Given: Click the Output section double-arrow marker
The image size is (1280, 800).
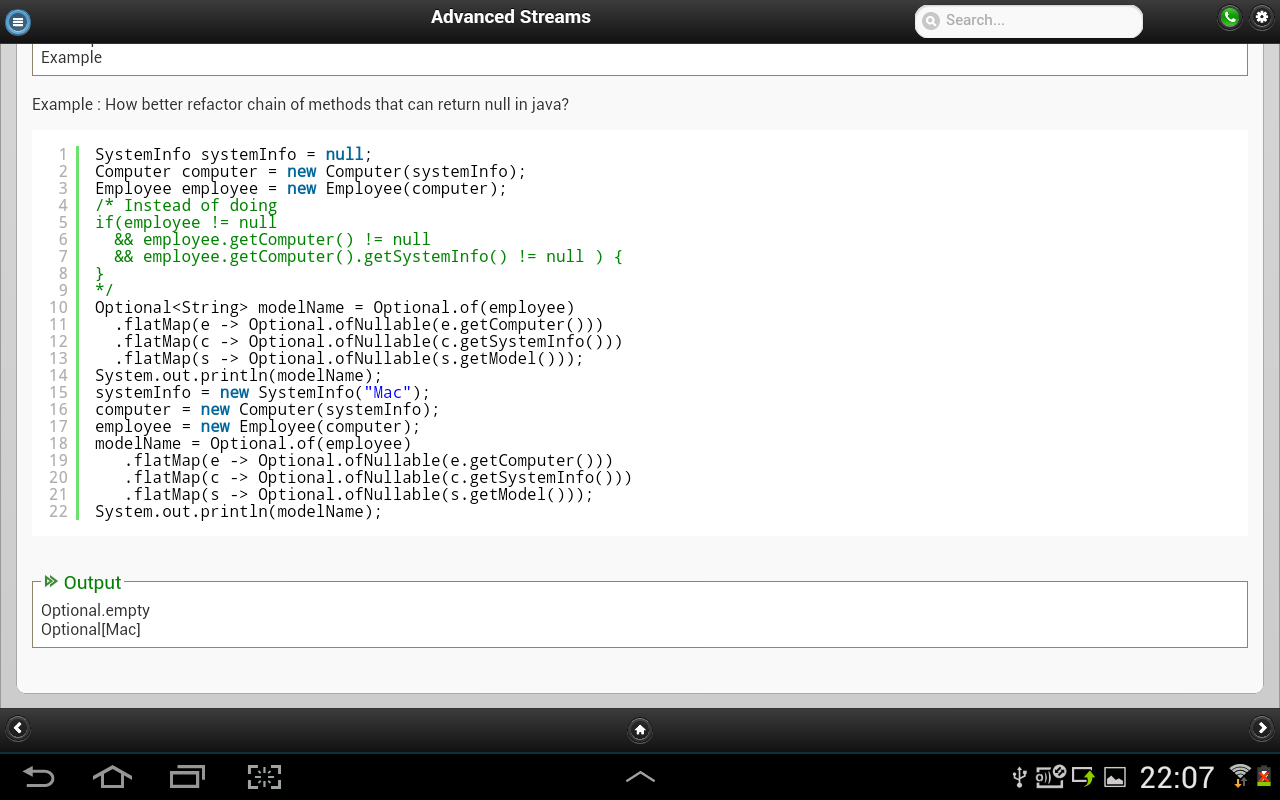Looking at the screenshot, I should coord(51,582).
